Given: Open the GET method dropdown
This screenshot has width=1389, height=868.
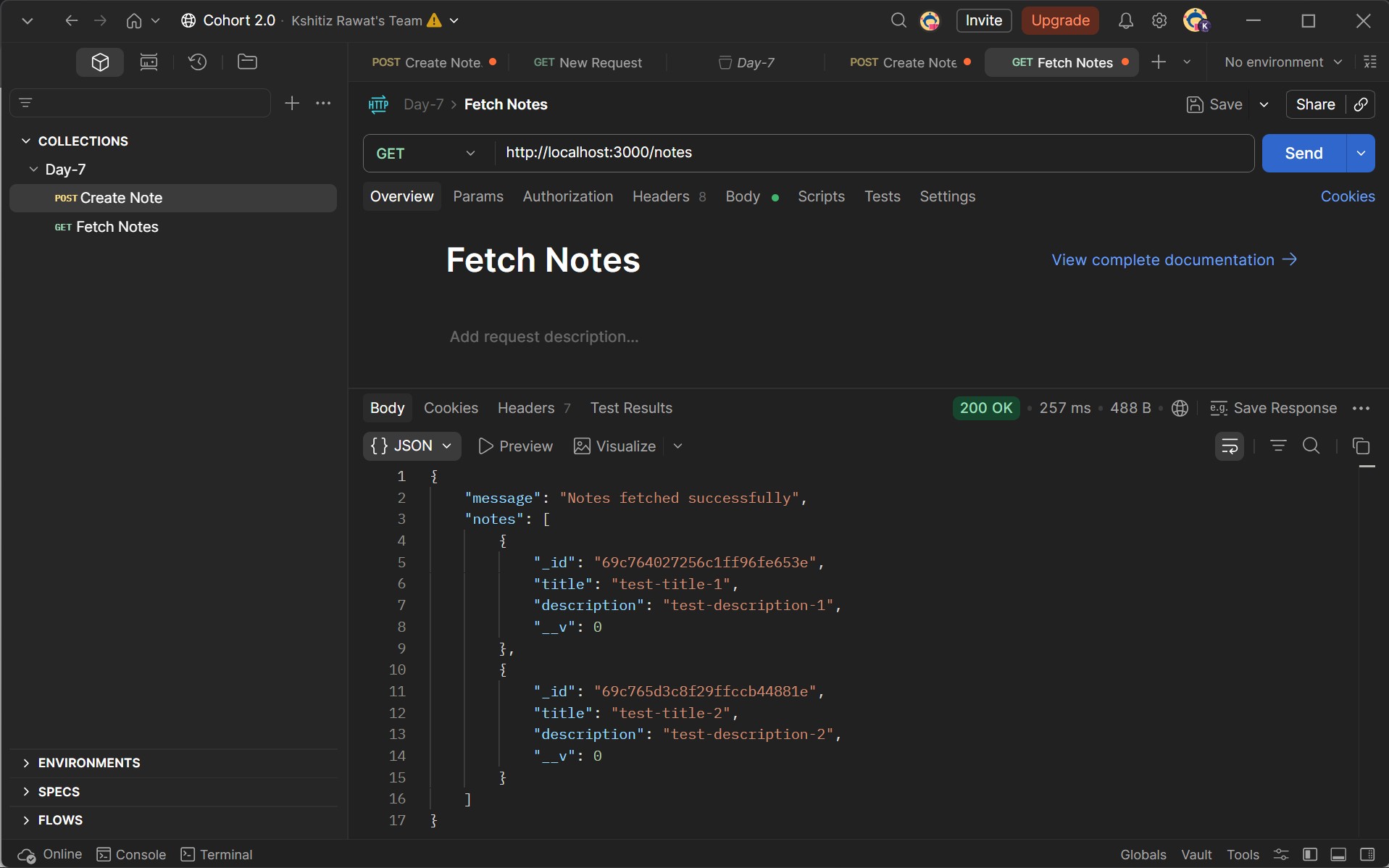Looking at the screenshot, I should point(426,154).
